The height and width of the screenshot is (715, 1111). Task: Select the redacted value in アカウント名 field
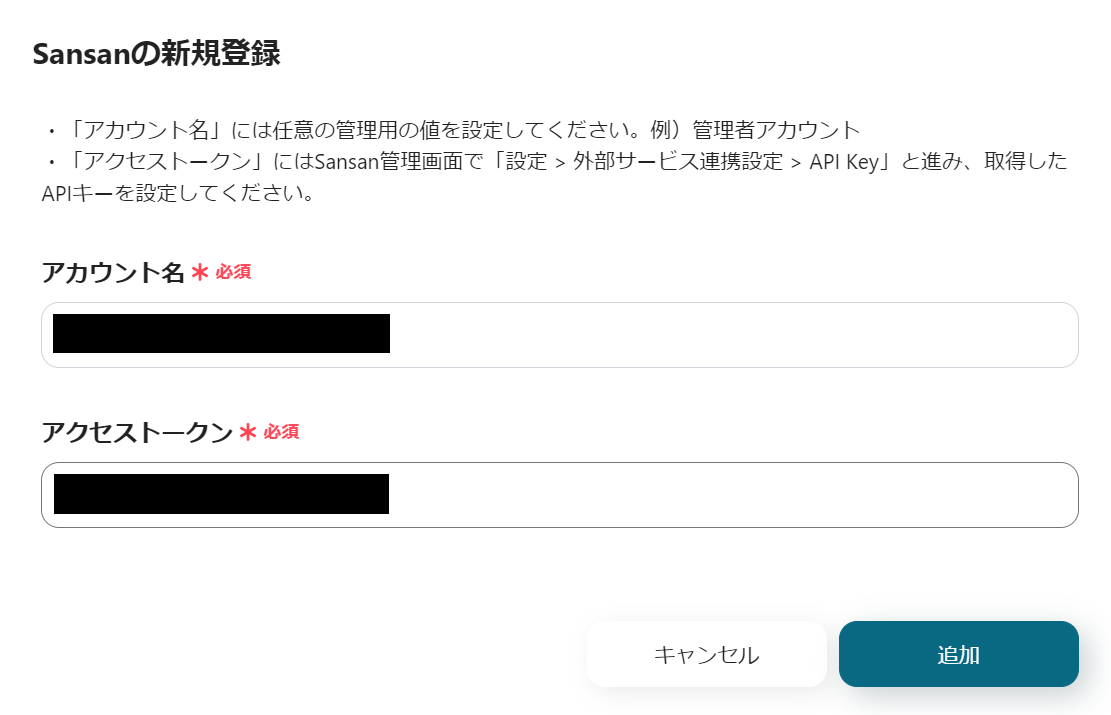(x=220, y=334)
